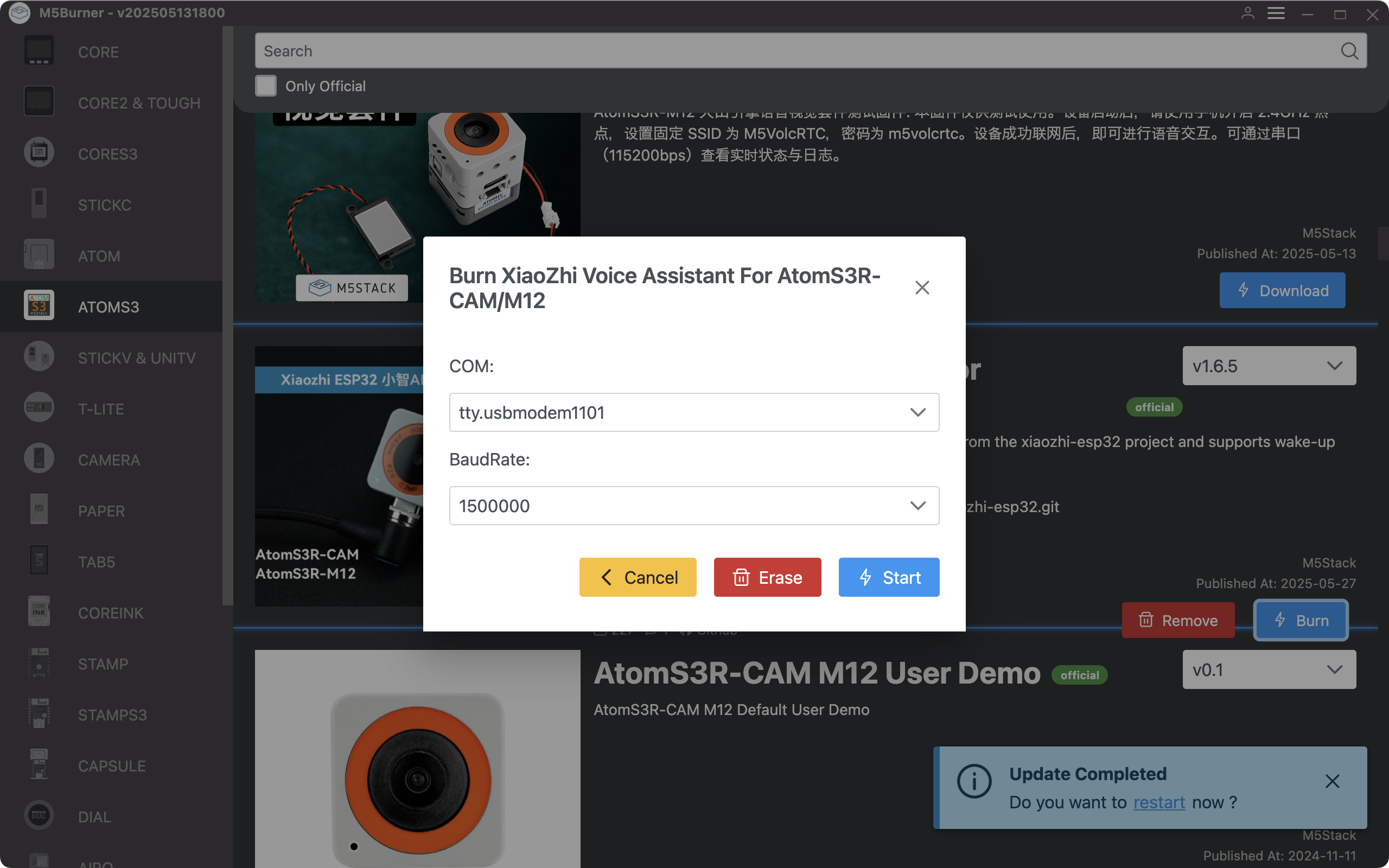Click the Xiaozhi ESP32 firmware thumbnail
Screen dimensions: 1389x868
[339, 476]
